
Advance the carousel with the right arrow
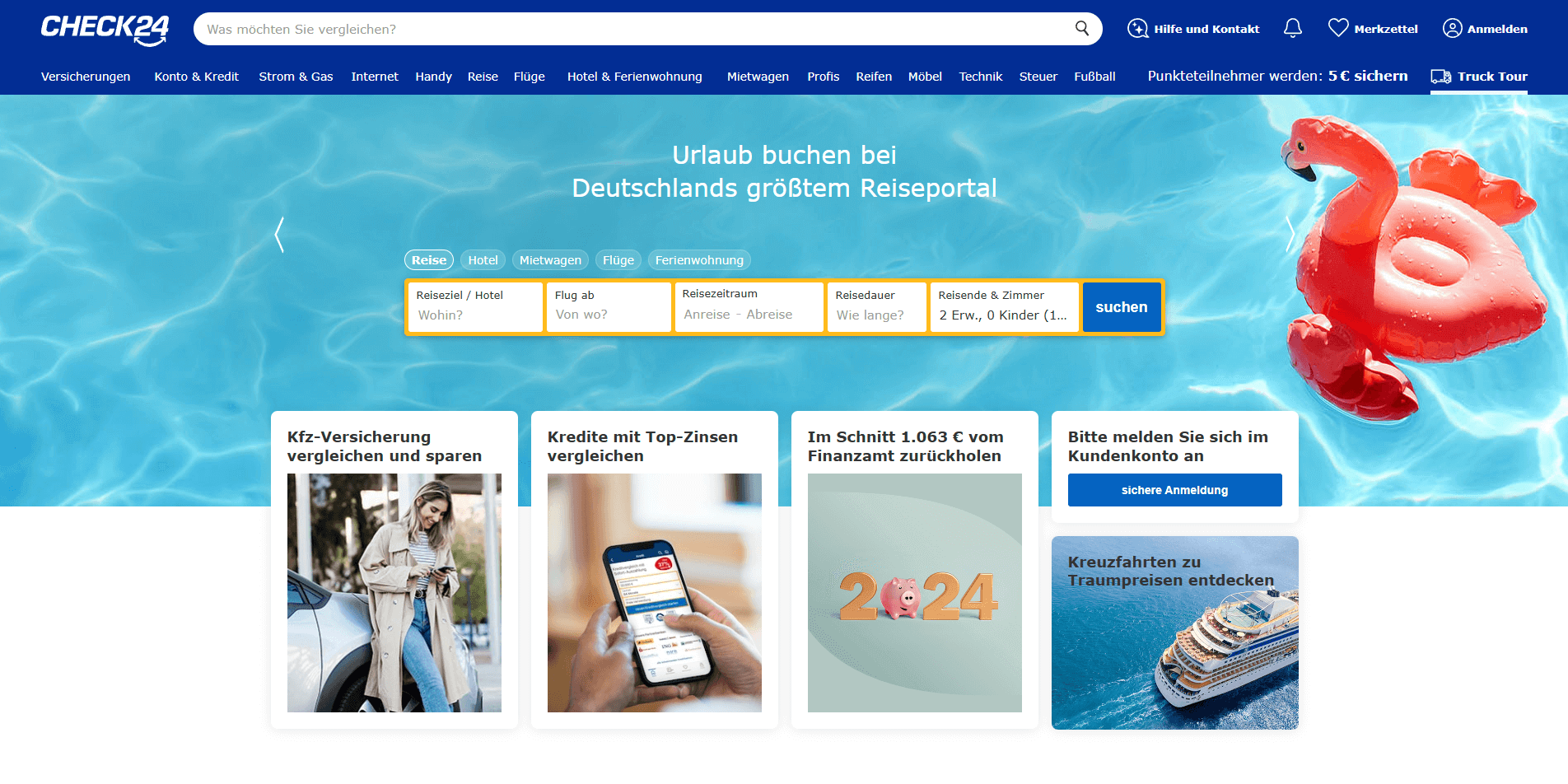pos(1289,235)
